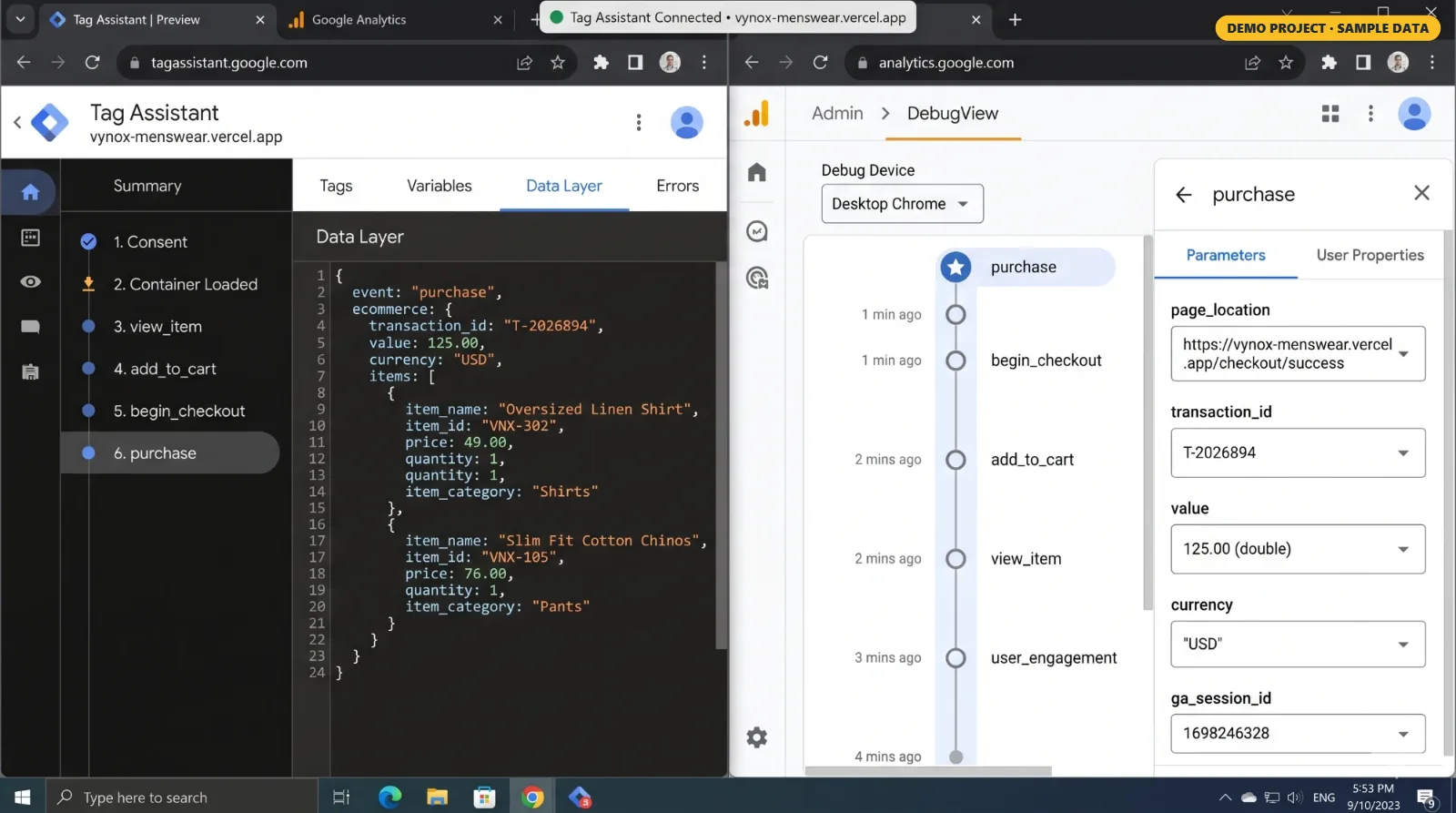
Task: Toggle the eye icon in Tag Assistant sidebar
Action: pos(30,281)
